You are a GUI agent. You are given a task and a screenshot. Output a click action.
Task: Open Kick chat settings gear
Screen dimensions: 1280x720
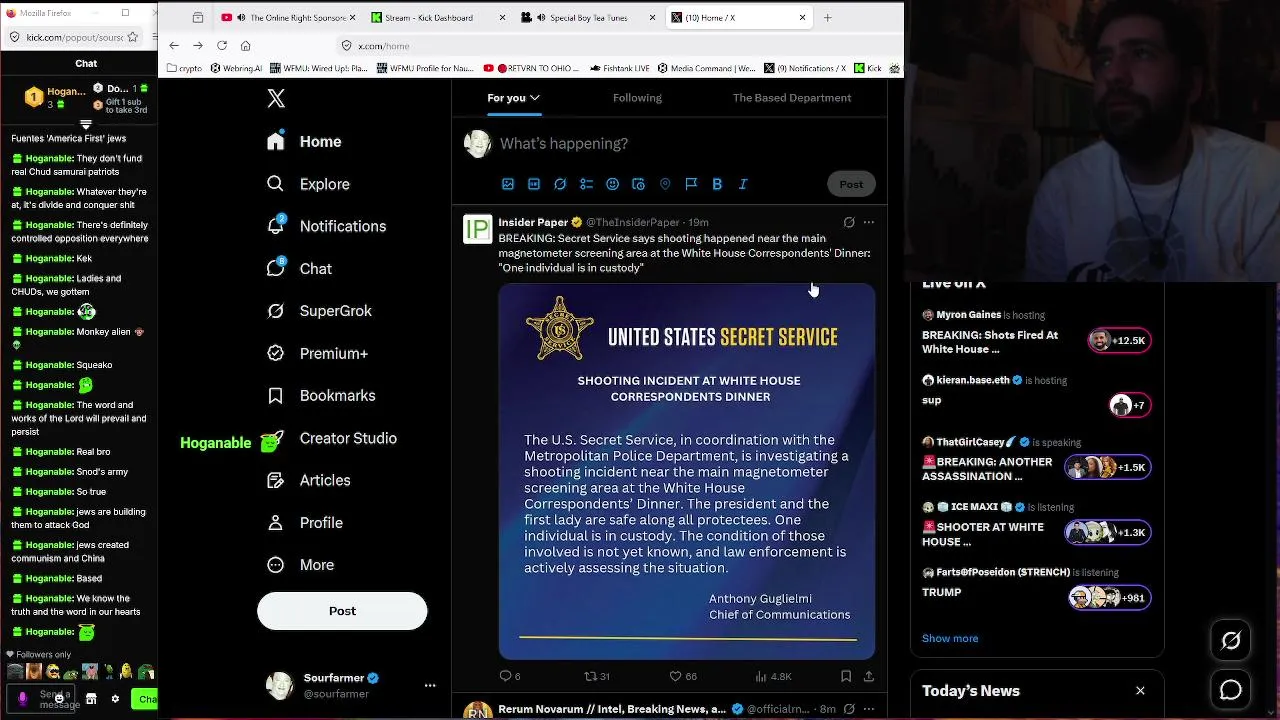pyautogui.click(x=115, y=699)
